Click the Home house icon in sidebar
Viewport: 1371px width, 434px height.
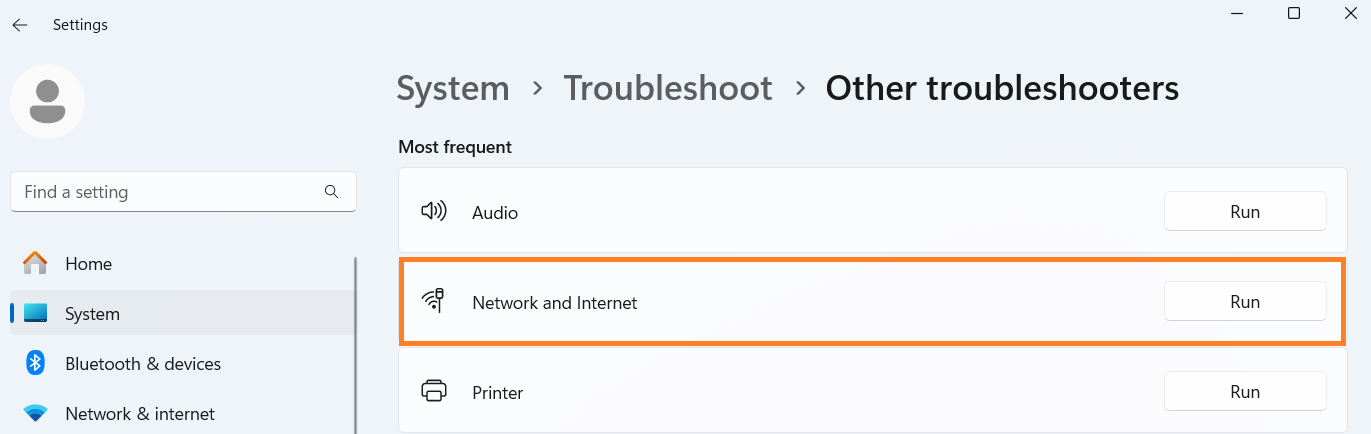[35, 264]
